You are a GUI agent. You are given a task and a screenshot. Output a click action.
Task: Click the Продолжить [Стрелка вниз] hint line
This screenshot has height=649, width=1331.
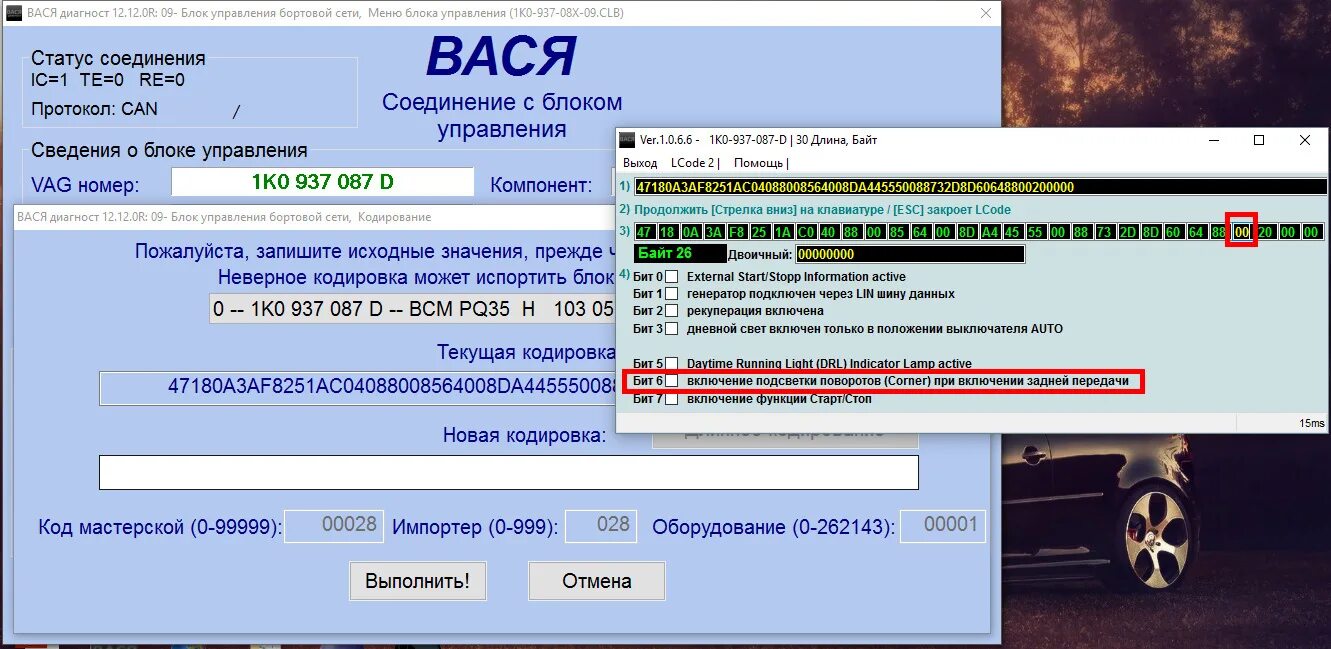pos(823,210)
